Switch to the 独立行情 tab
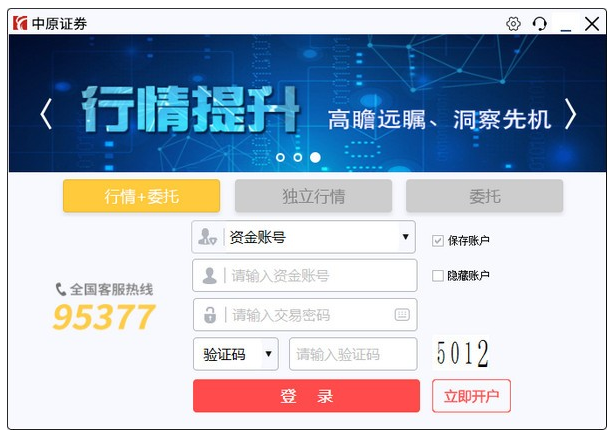Screen dimensions: 613x434 tap(314, 196)
